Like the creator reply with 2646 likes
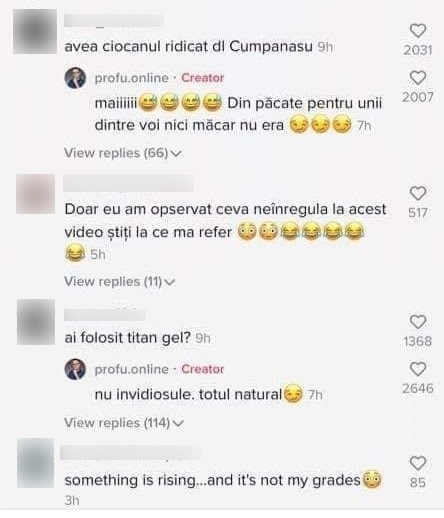Image resolution: width=444 pixels, height=518 pixels. click(418, 369)
